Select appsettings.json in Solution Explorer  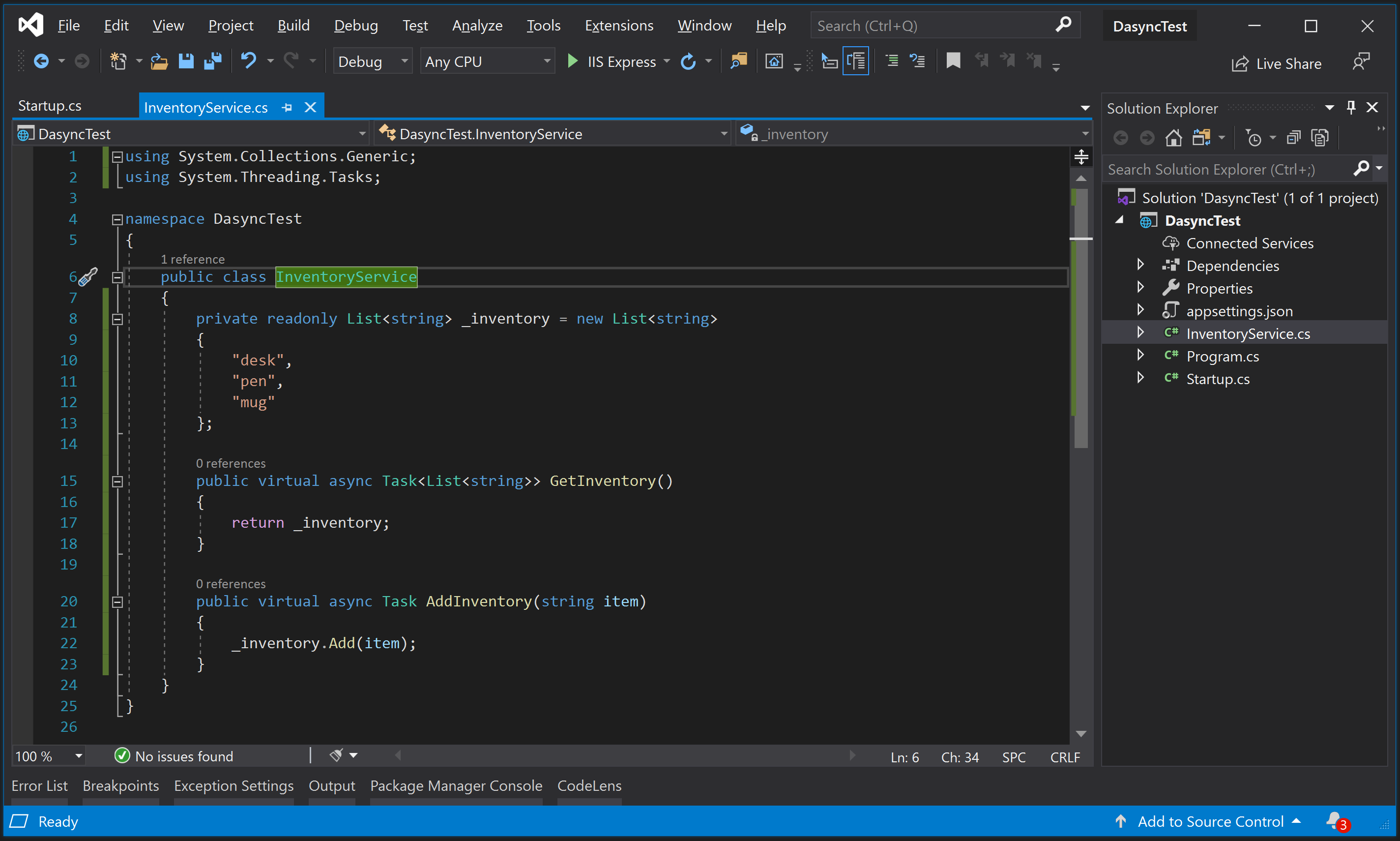coord(1239,310)
